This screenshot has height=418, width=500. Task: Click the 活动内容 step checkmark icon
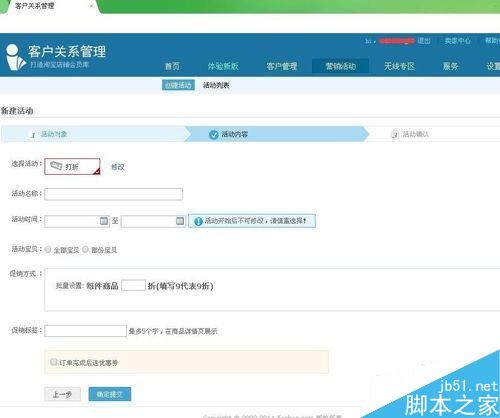coord(214,134)
